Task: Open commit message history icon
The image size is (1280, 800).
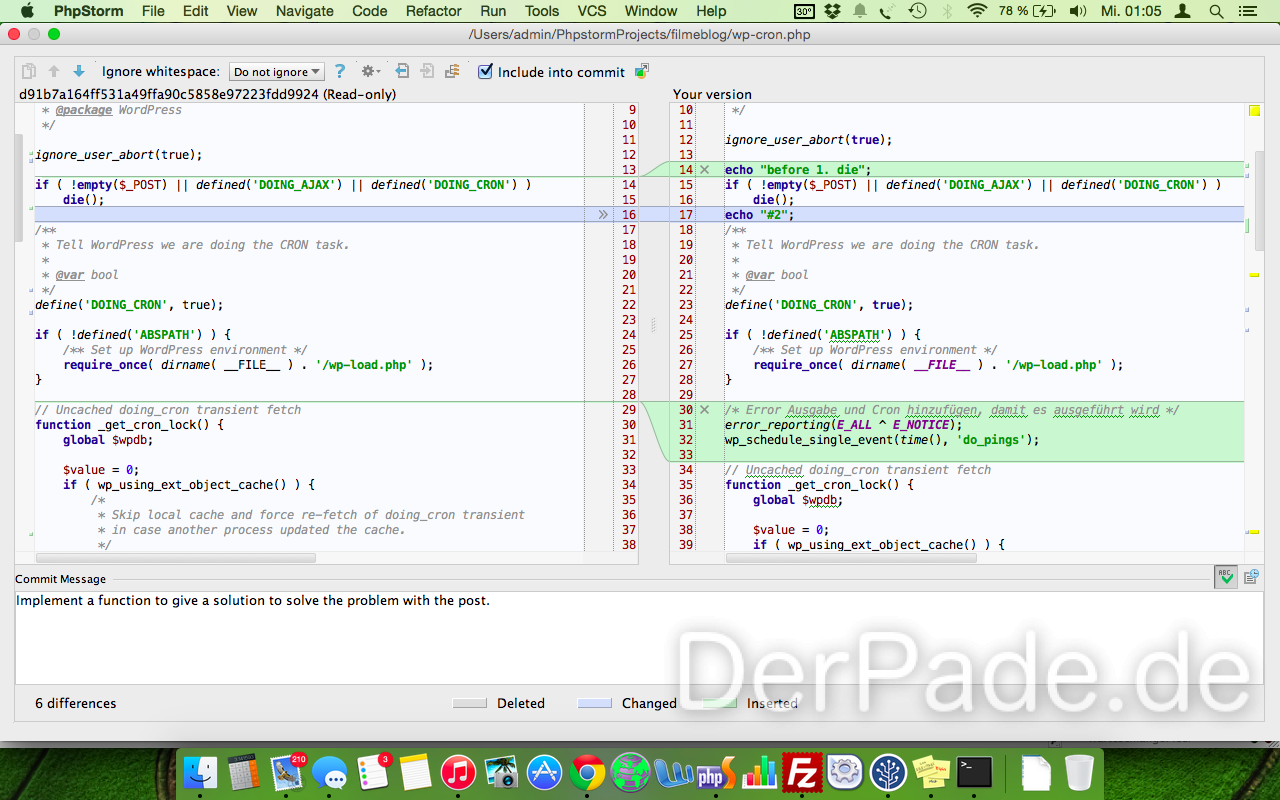Action: [1251, 577]
